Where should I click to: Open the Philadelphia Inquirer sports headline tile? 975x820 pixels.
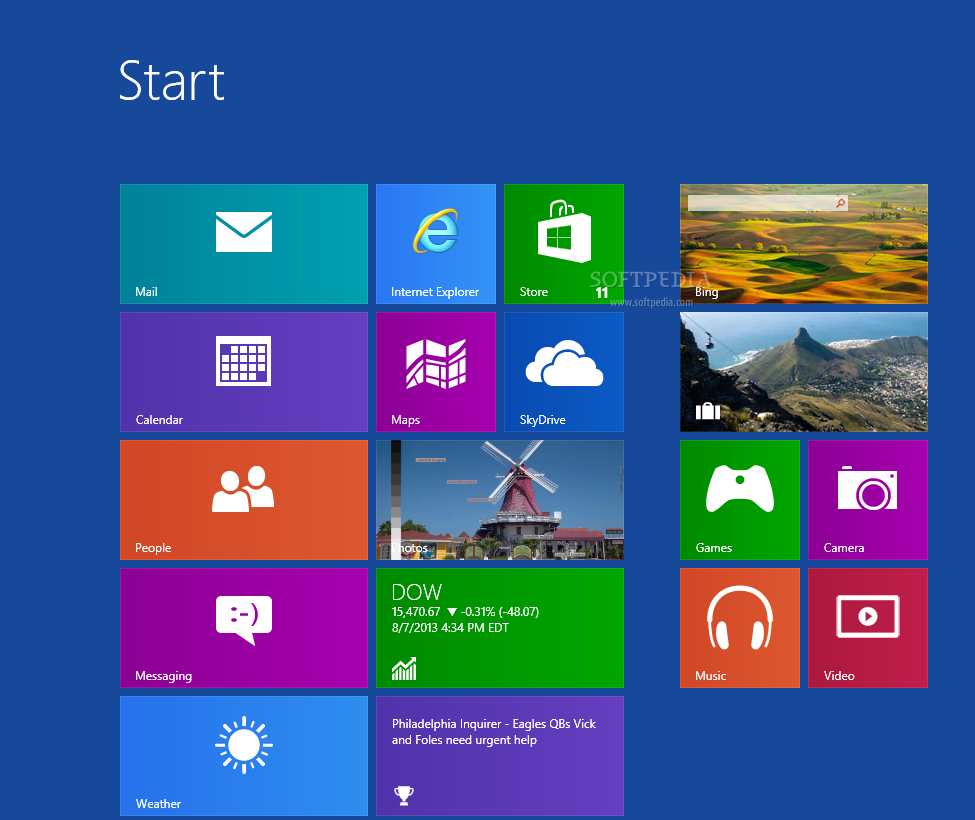[x=500, y=756]
